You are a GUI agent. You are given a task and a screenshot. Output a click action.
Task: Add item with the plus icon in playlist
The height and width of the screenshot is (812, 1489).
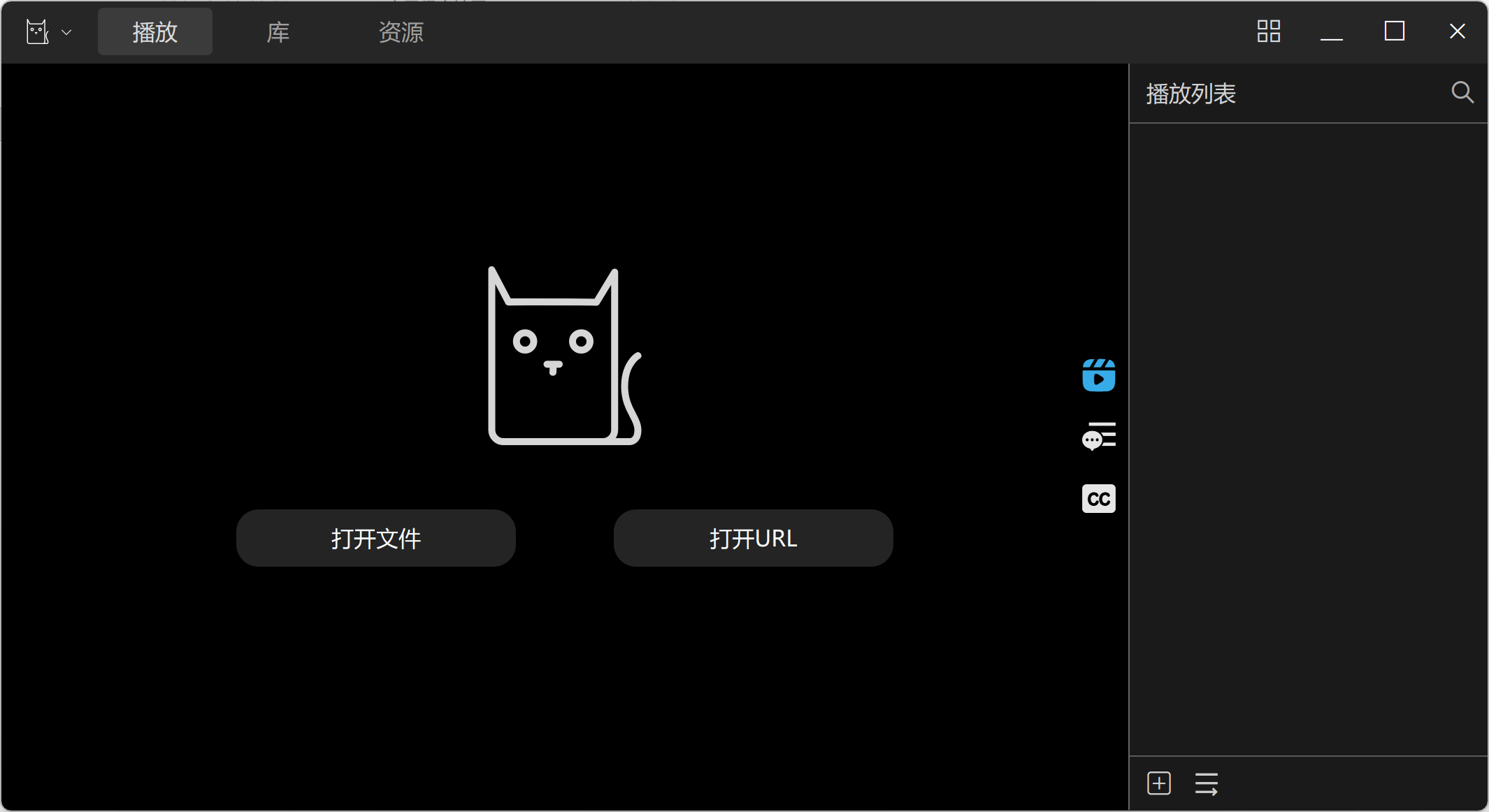coord(1159,783)
